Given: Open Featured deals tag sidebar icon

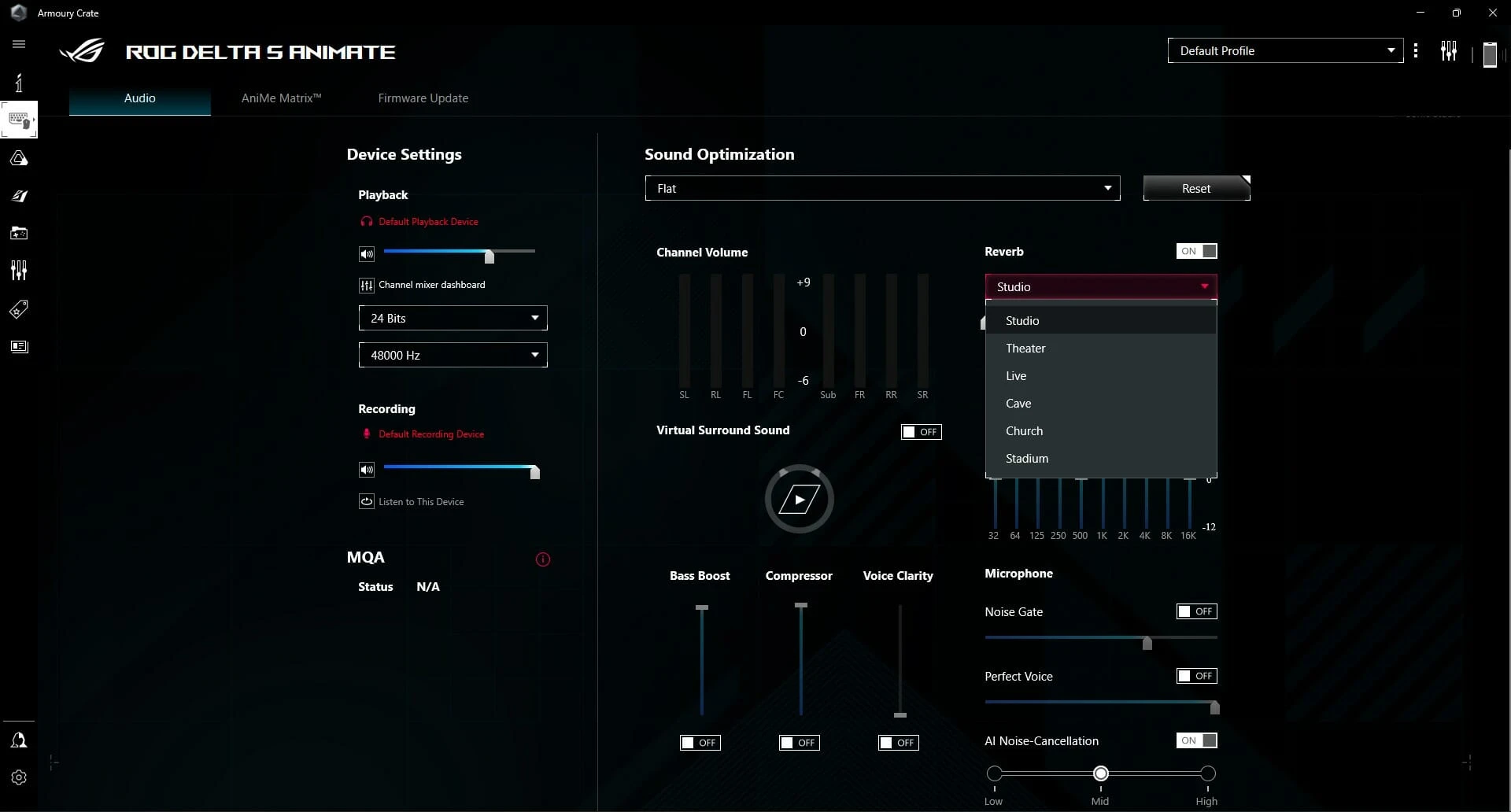Looking at the screenshot, I should click(19, 309).
